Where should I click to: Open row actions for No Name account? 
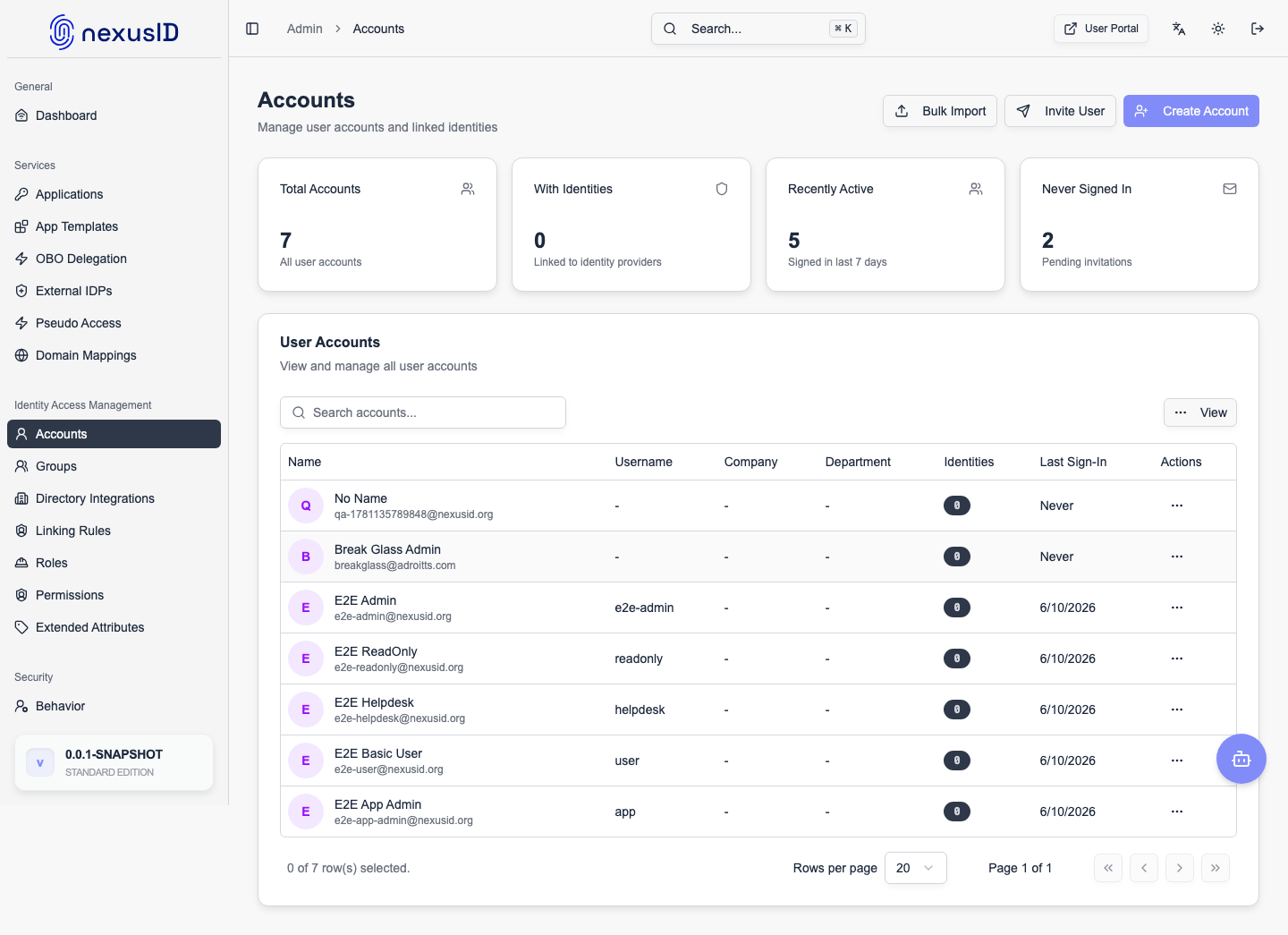pos(1177,506)
